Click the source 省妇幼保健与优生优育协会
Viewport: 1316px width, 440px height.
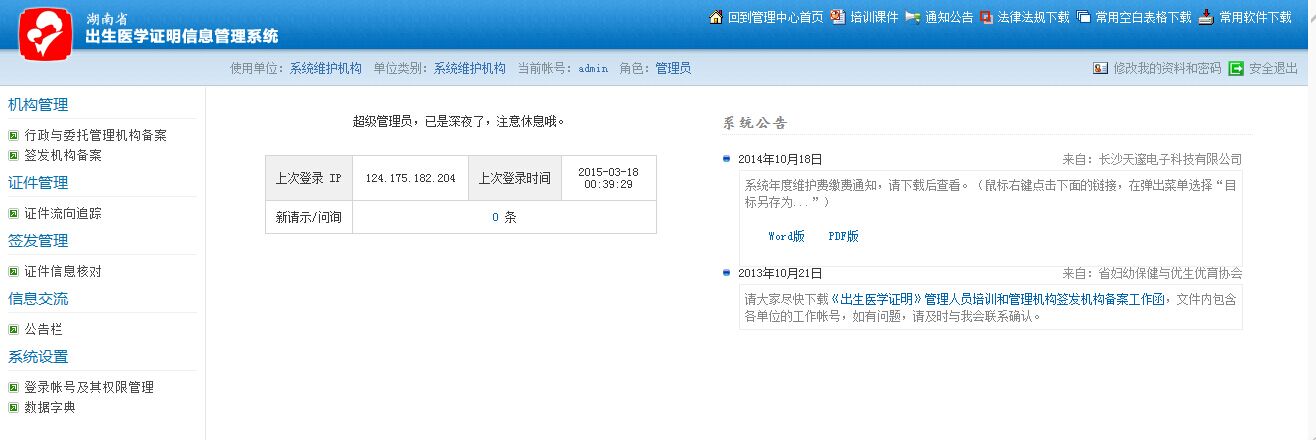click(x=1170, y=273)
